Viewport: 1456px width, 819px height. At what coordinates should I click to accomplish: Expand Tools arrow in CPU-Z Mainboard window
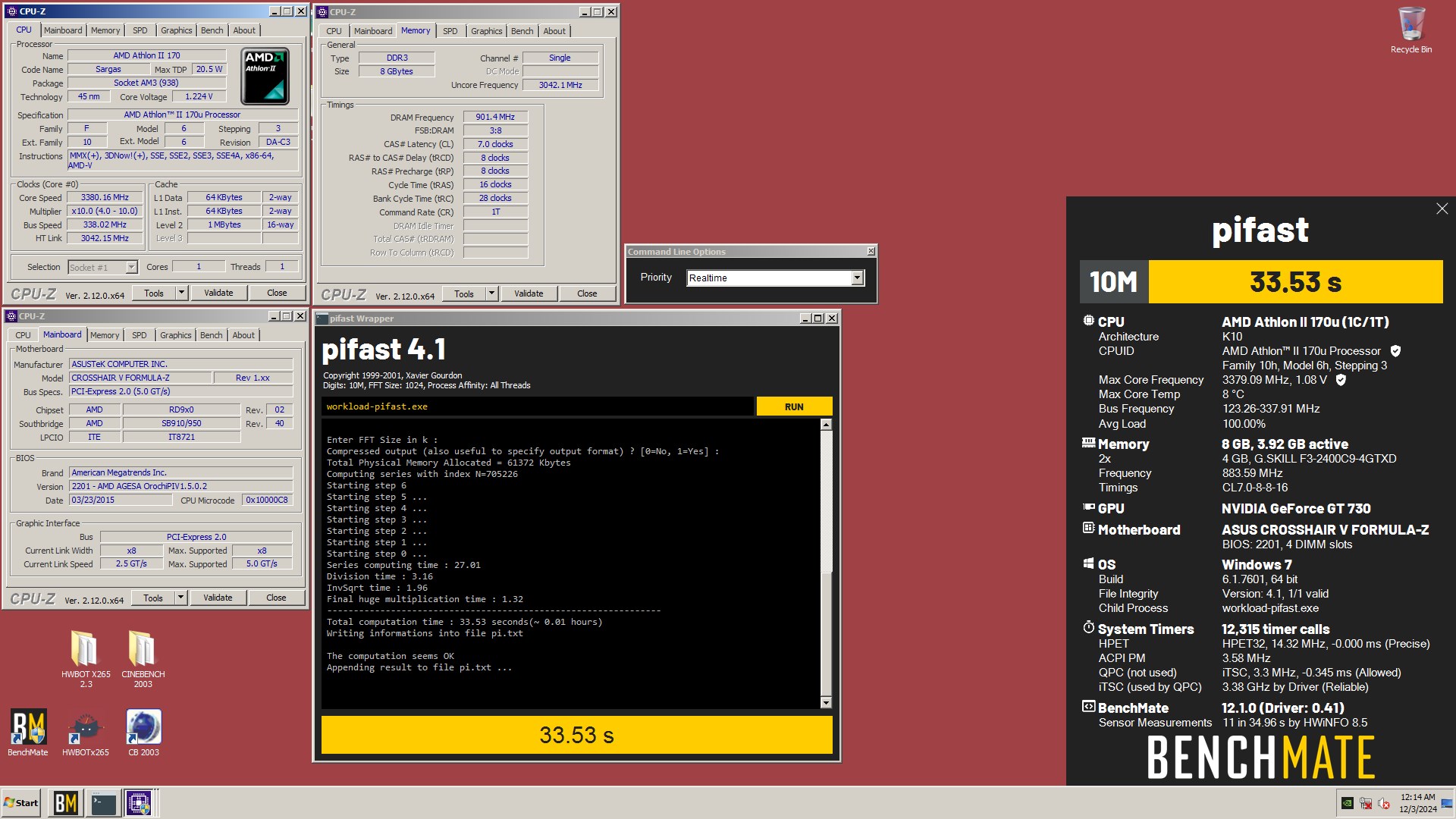click(x=180, y=598)
